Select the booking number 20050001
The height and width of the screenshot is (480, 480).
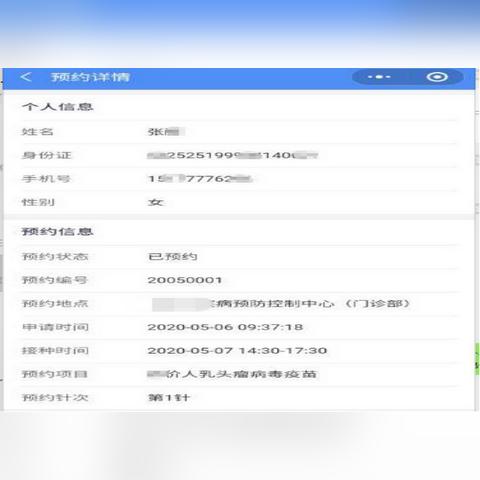(x=185, y=280)
